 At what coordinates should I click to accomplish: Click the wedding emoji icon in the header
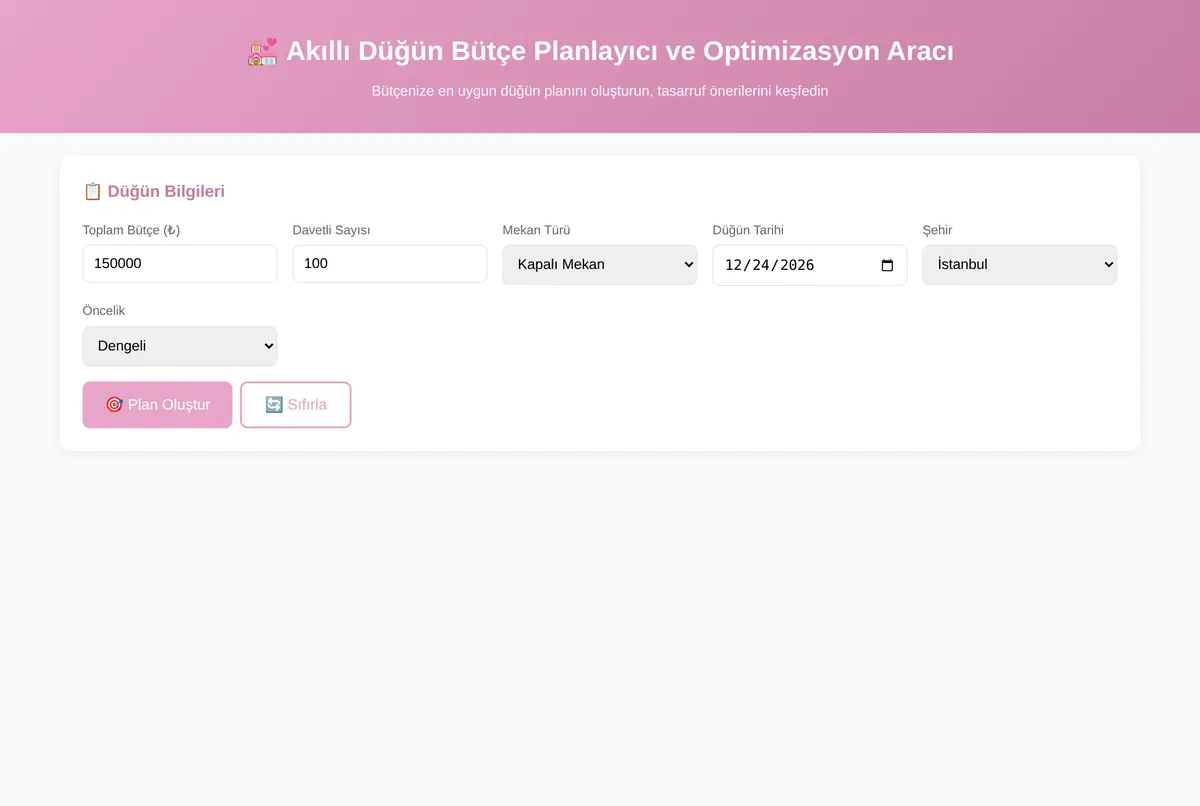(x=262, y=52)
